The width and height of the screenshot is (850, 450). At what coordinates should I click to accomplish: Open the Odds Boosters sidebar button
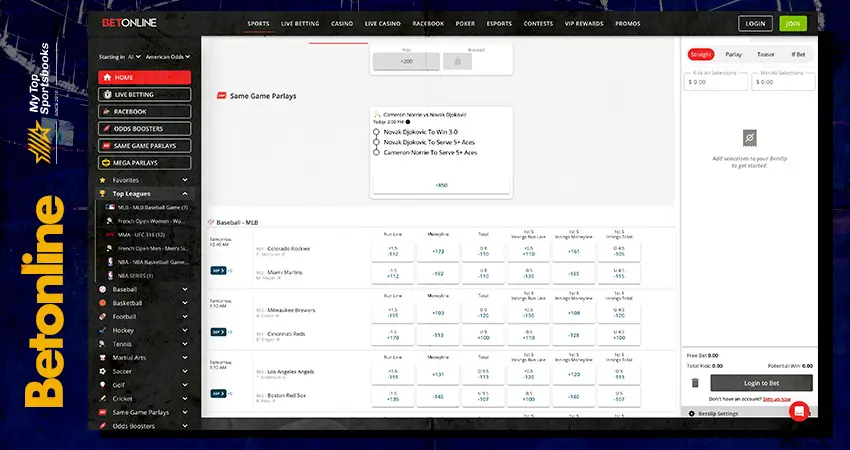[x=144, y=128]
